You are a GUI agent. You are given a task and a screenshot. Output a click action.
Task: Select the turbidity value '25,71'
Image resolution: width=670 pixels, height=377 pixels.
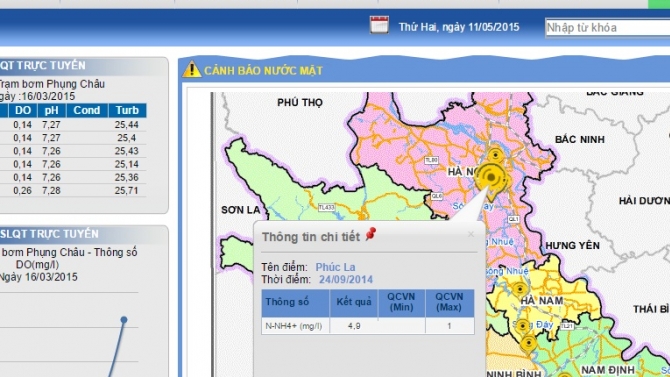point(126,191)
